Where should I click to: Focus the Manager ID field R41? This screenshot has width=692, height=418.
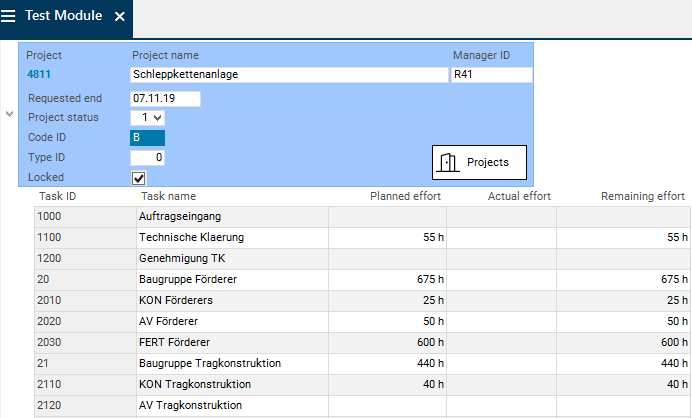click(x=491, y=74)
